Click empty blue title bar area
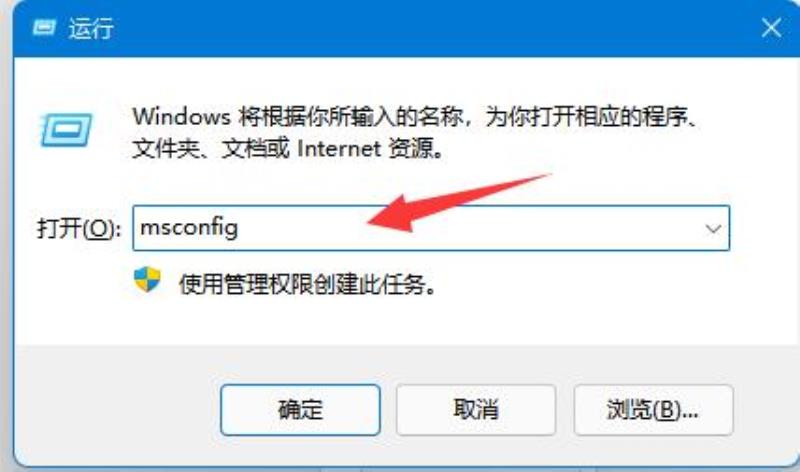Image resolution: width=800 pixels, height=472 pixels. [434, 28]
